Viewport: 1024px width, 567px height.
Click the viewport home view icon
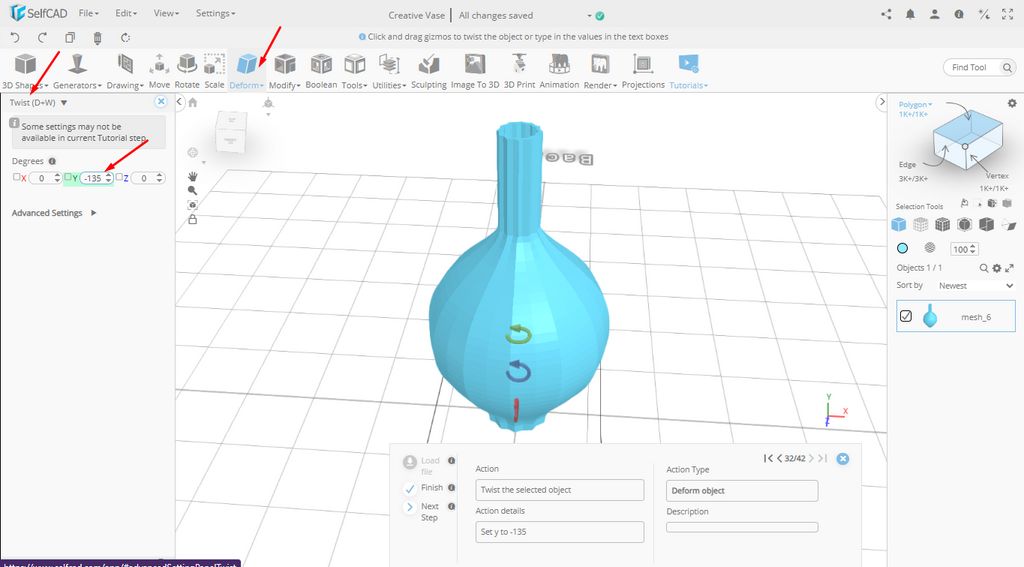click(x=193, y=103)
